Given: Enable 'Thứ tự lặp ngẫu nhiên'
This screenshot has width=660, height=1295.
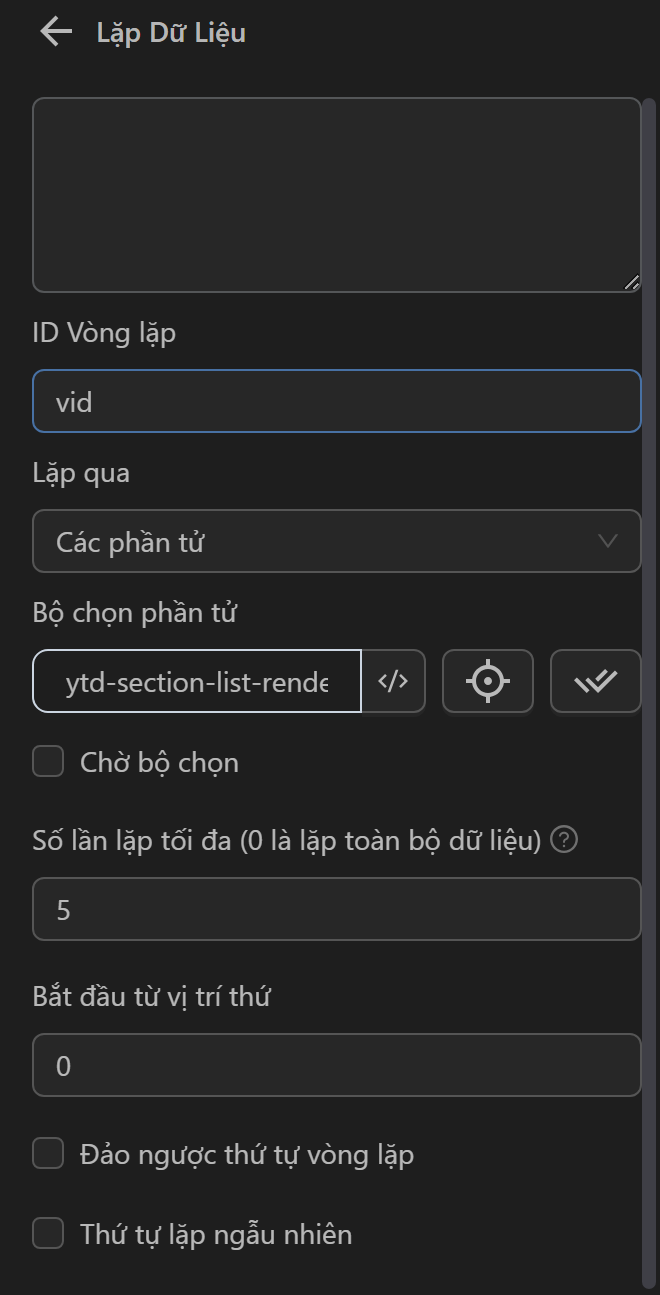Looking at the screenshot, I should point(47,1233).
